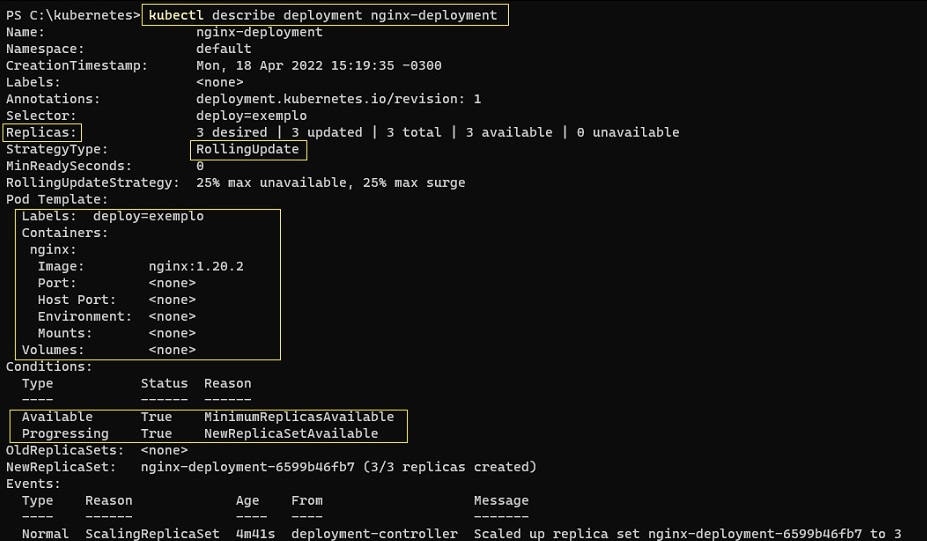The width and height of the screenshot is (927, 541).
Task: Click the kubectl describe deployment command text
Action: pyautogui.click(x=323, y=15)
